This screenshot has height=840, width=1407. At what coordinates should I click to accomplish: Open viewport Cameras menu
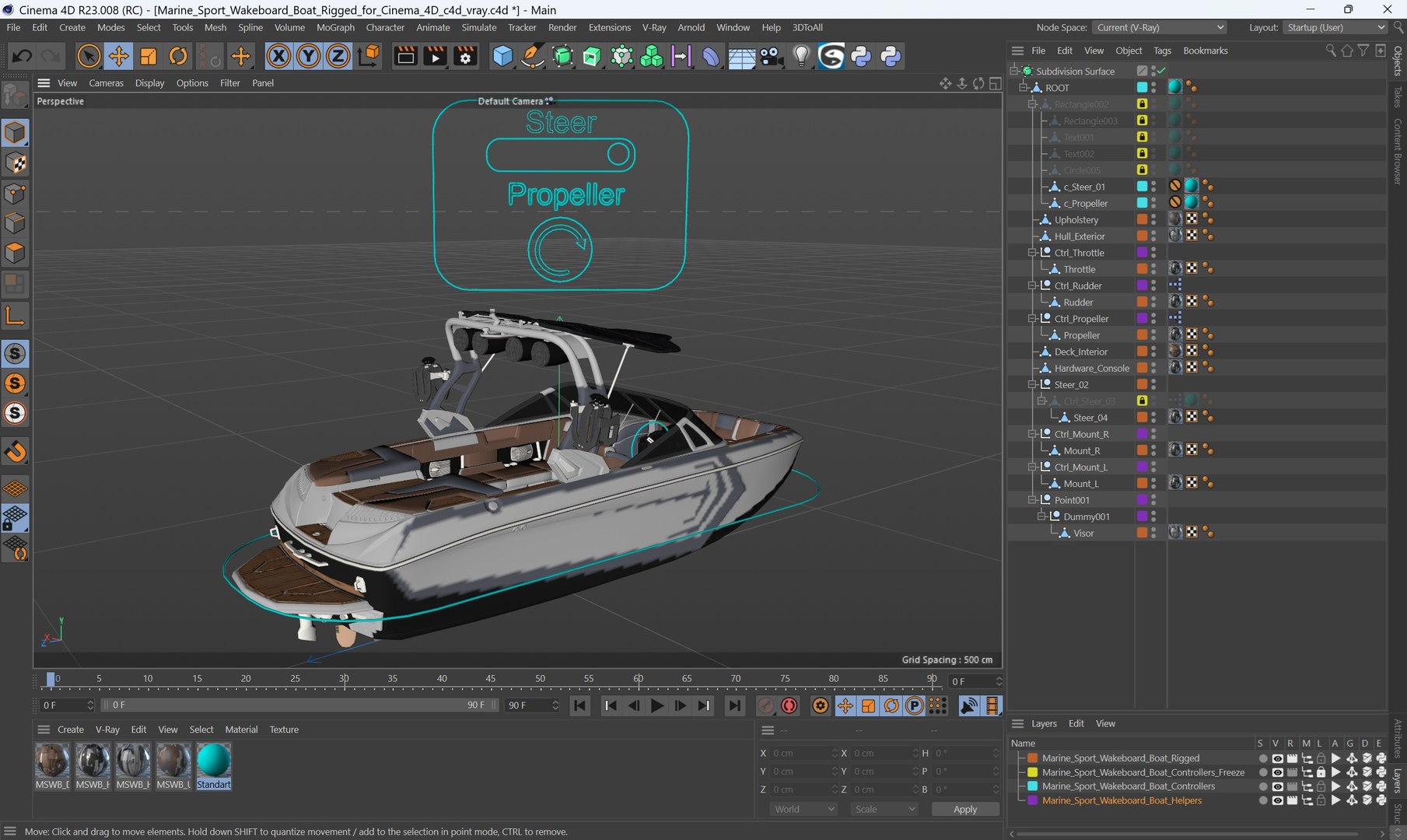point(106,83)
